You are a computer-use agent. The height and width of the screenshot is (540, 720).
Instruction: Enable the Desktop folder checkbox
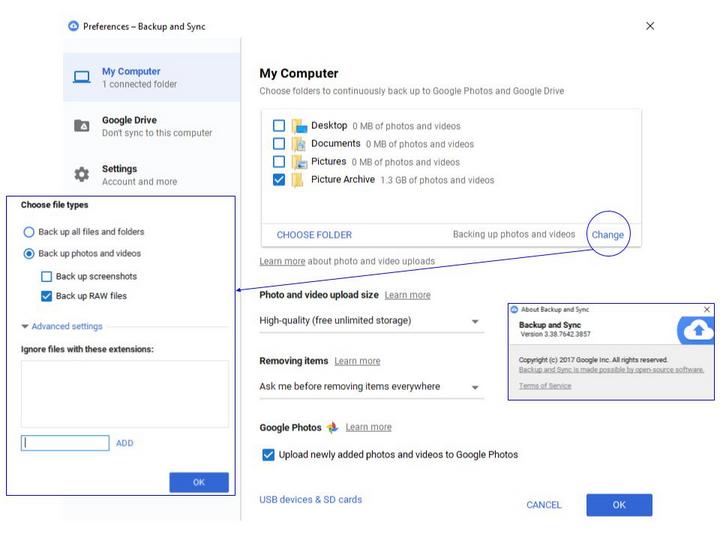pos(279,125)
